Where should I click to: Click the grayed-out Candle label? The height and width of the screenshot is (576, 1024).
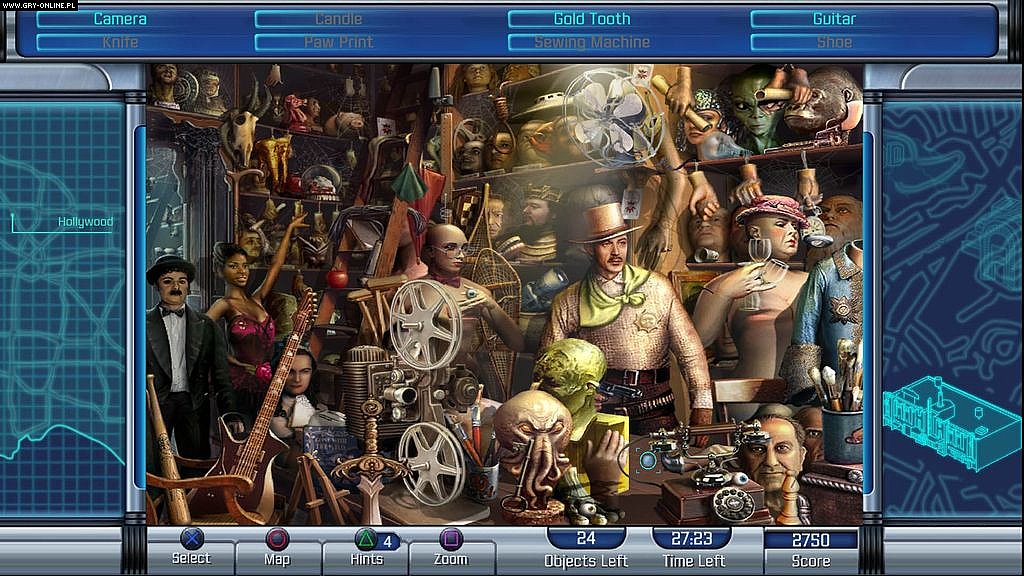tap(335, 18)
